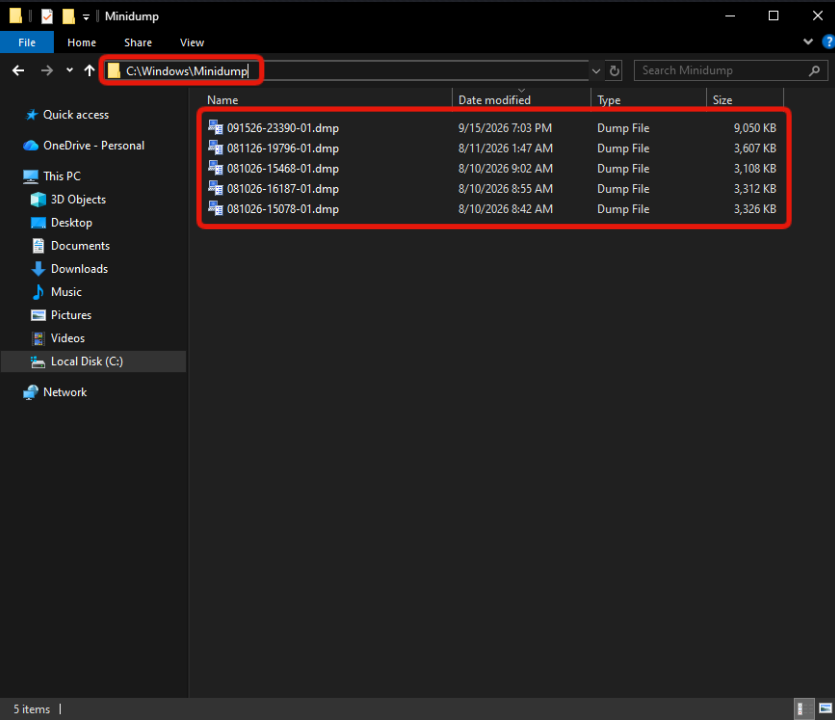Click the search magnifier icon
This screenshot has width=835, height=720.
pyautogui.click(x=814, y=70)
